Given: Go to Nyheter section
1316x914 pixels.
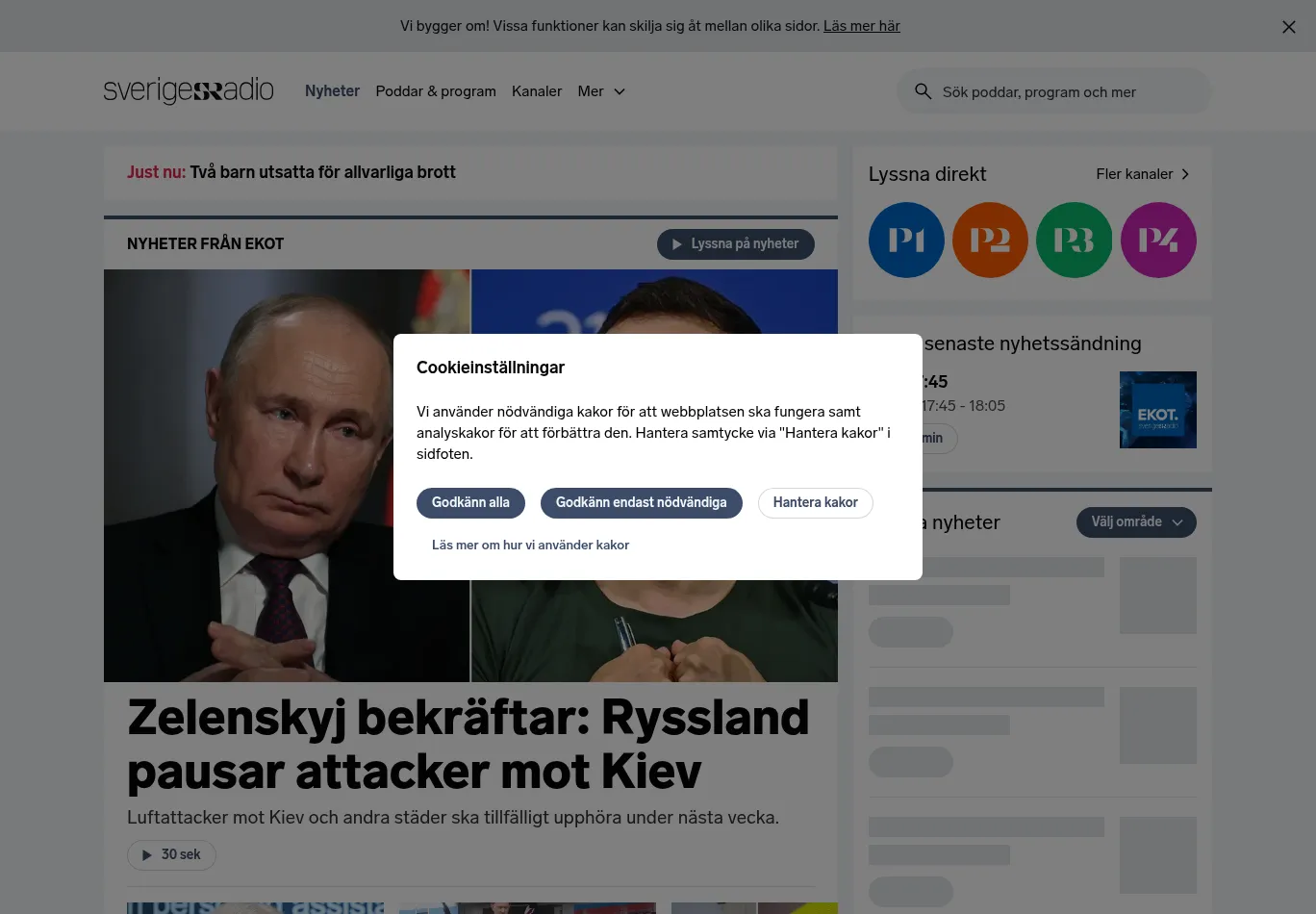Looking at the screenshot, I should coord(332,91).
